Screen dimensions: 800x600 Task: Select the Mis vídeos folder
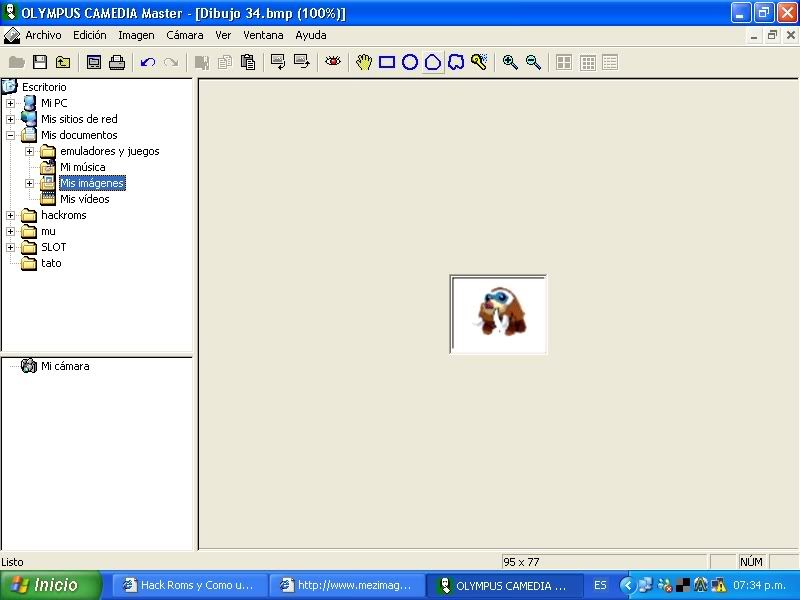tap(85, 199)
